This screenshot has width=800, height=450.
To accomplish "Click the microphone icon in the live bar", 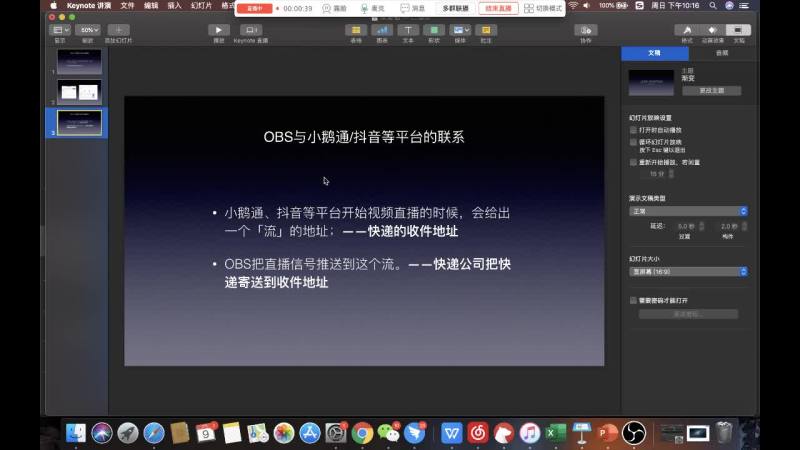I will (364, 9).
